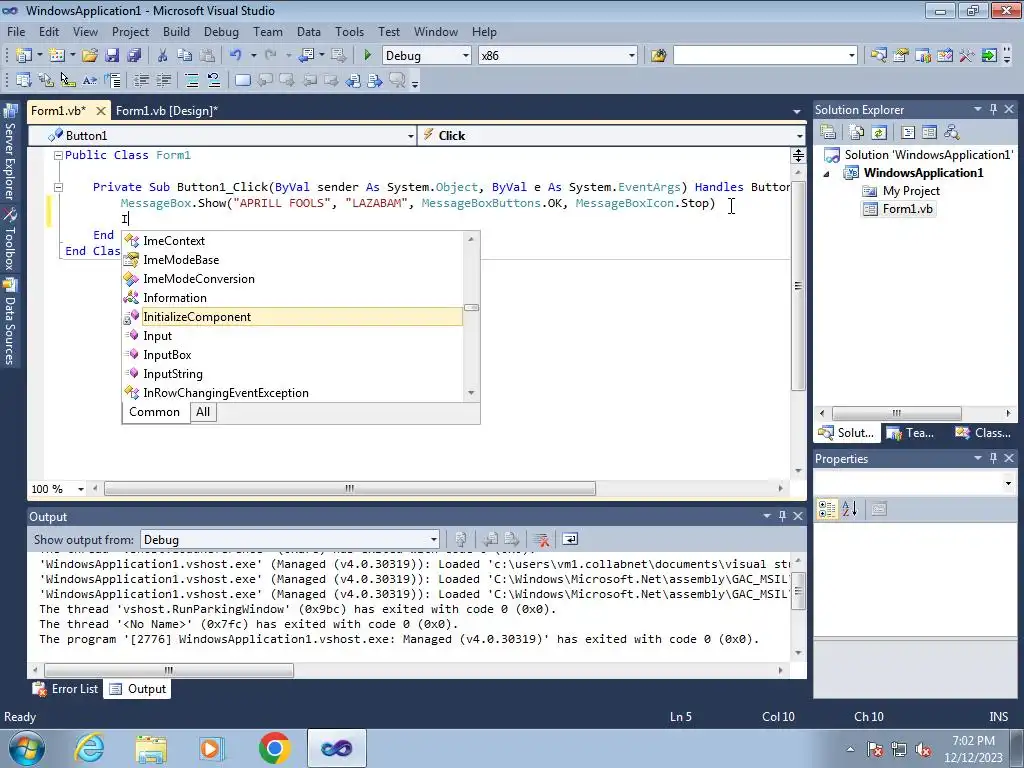This screenshot has height=768, width=1024.
Task: Click the Navigate Backward icon
Action: pos(306,56)
